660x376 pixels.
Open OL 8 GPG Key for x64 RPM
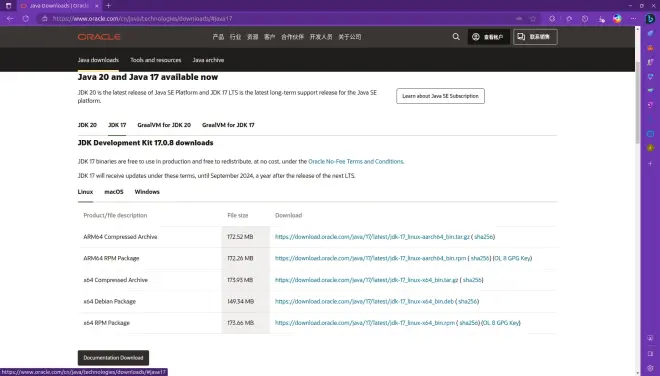tap(501, 323)
